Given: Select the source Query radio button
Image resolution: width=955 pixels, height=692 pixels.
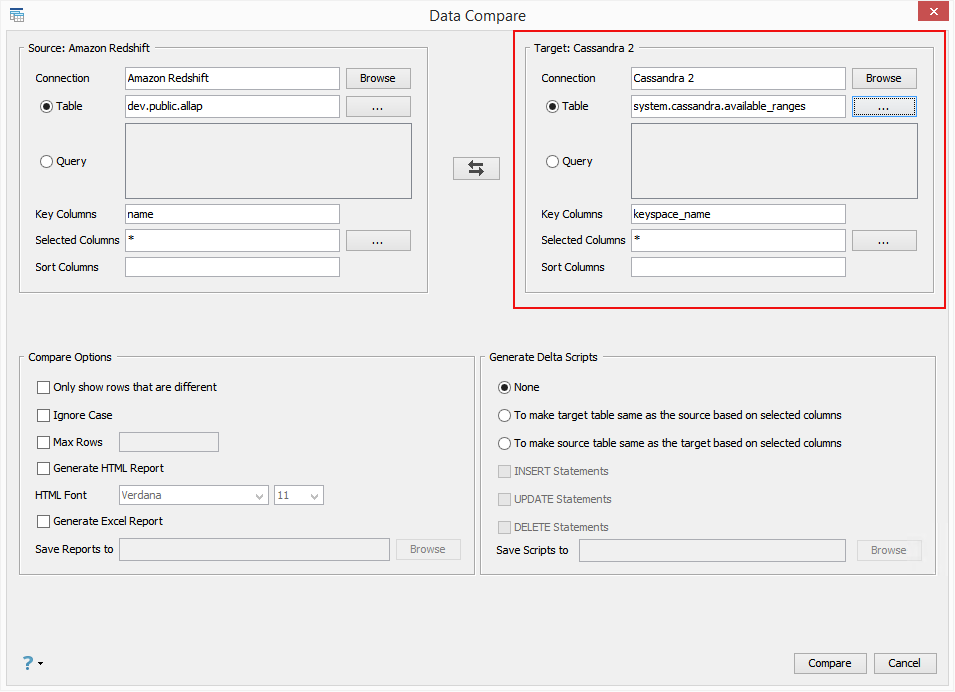Looking at the screenshot, I should pos(46,161).
